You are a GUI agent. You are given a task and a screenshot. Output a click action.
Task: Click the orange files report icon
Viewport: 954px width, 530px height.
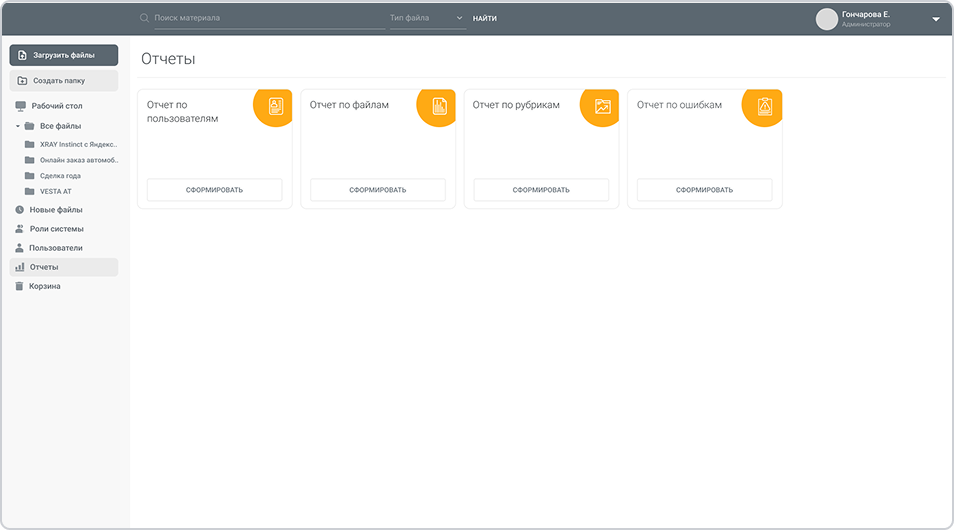click(x=439, y=106)
